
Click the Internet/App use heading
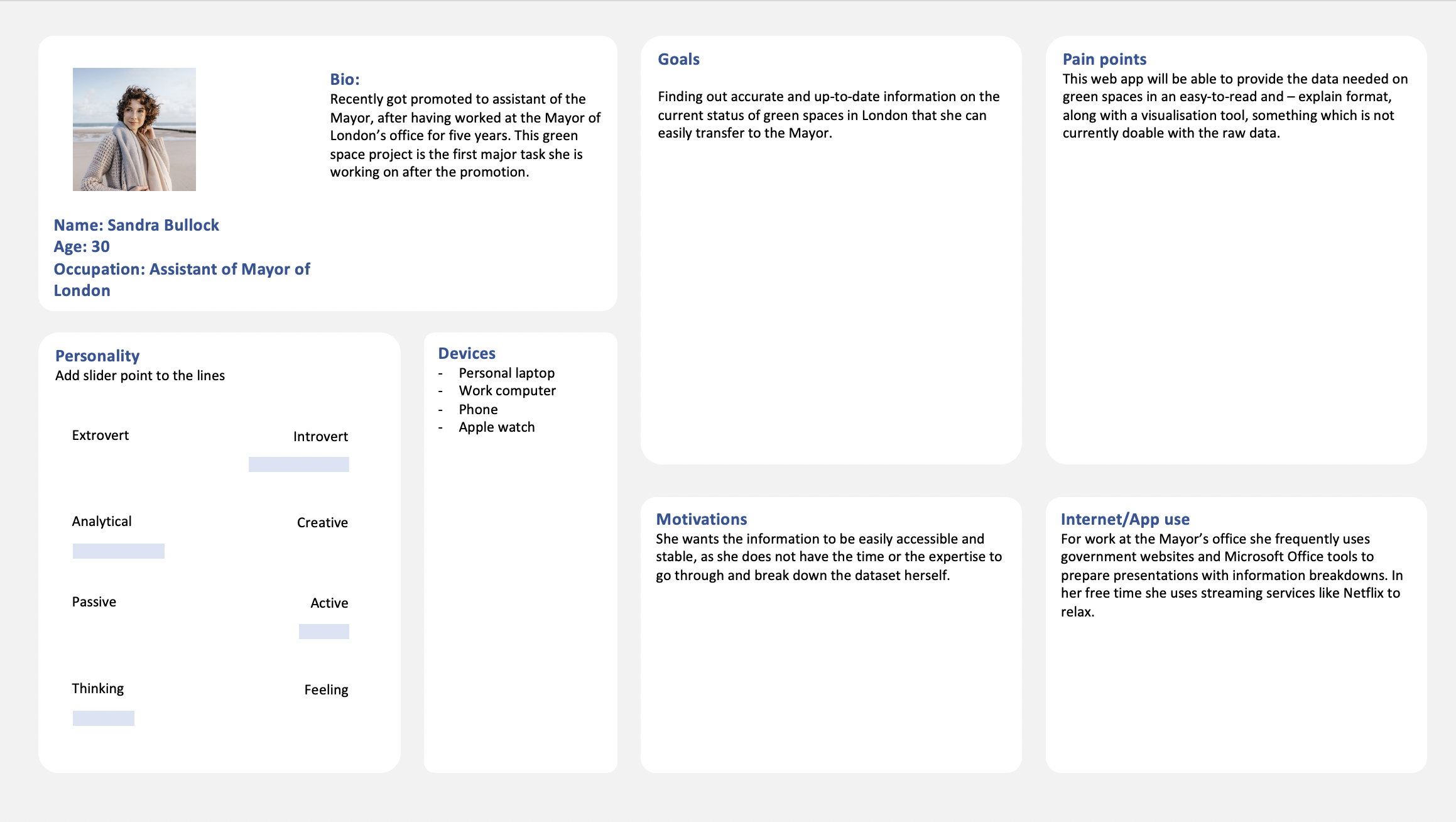click(1125, 519)
